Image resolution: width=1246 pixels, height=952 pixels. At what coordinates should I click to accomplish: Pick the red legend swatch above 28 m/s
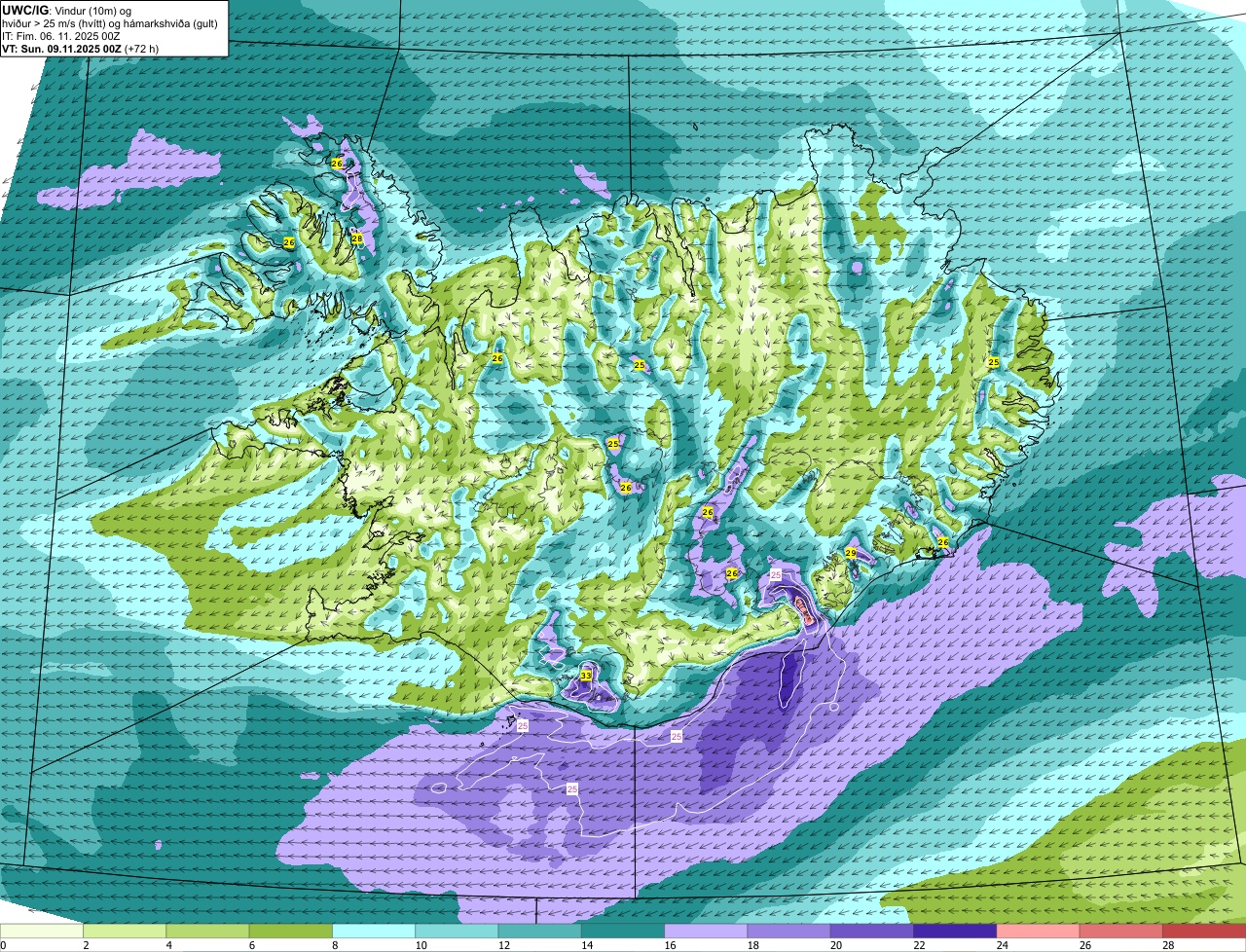point(1204,932)
